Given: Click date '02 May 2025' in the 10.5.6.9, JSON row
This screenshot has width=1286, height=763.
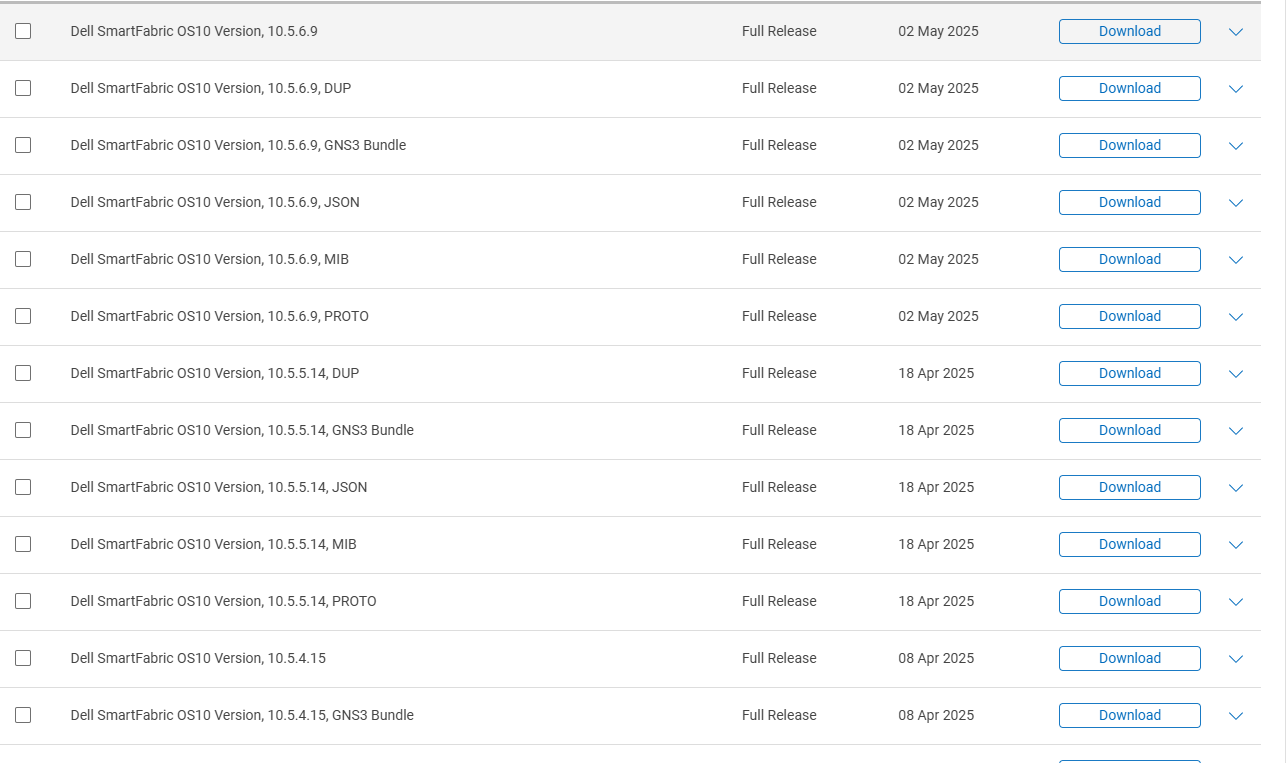Looking at the screenshot, I should click(938, 202).
